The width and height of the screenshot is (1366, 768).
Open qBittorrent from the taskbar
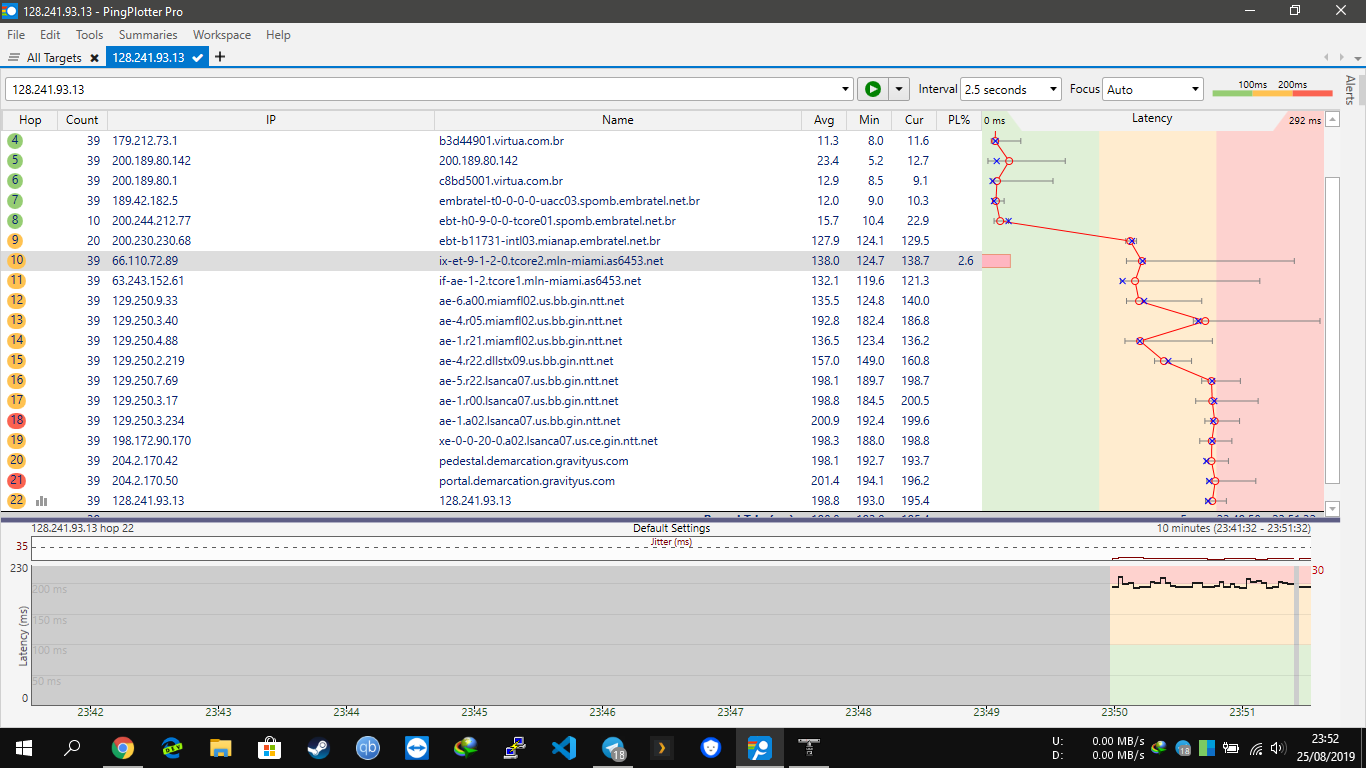pyautogui.click(x=368, y=747)
